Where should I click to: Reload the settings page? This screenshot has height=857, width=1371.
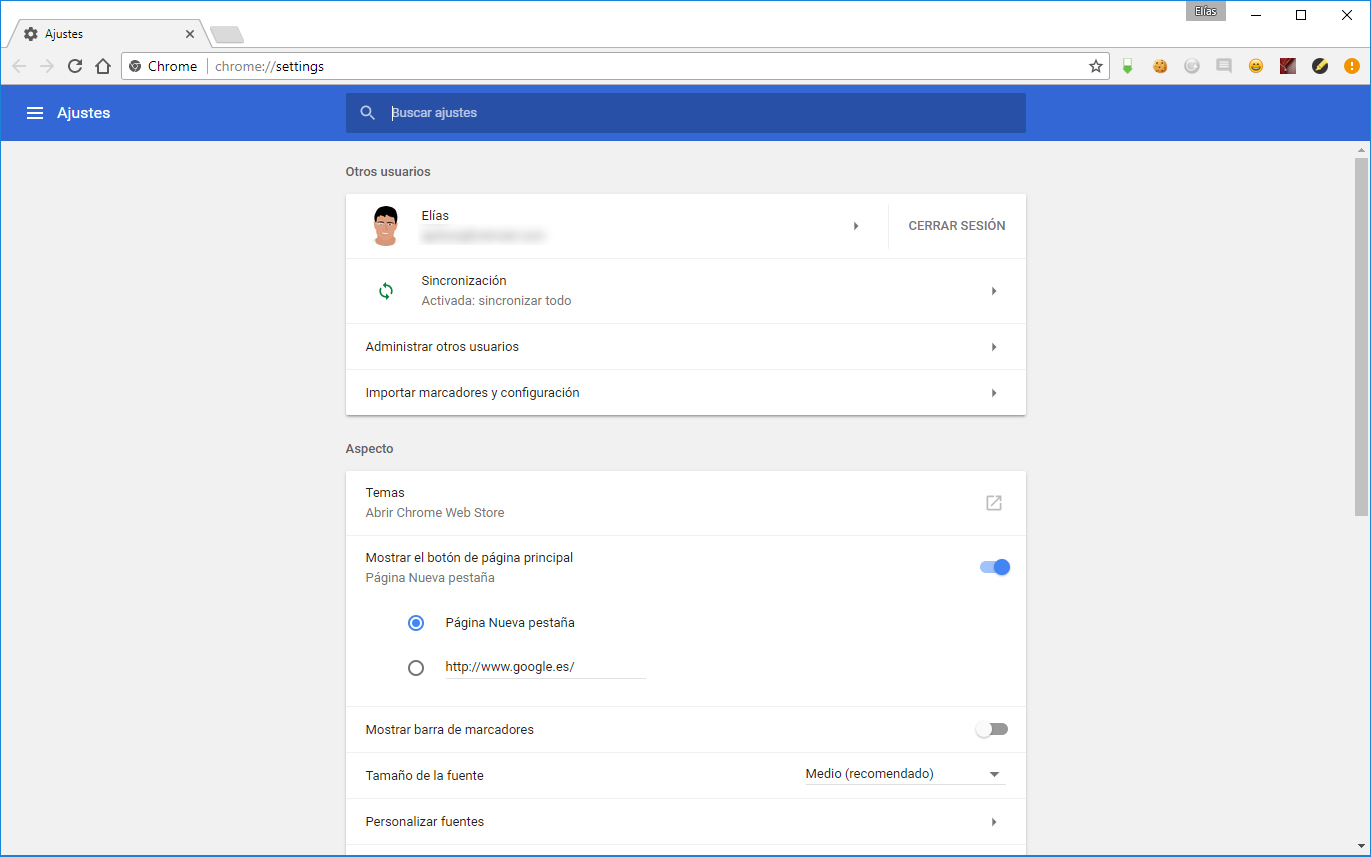75,66
